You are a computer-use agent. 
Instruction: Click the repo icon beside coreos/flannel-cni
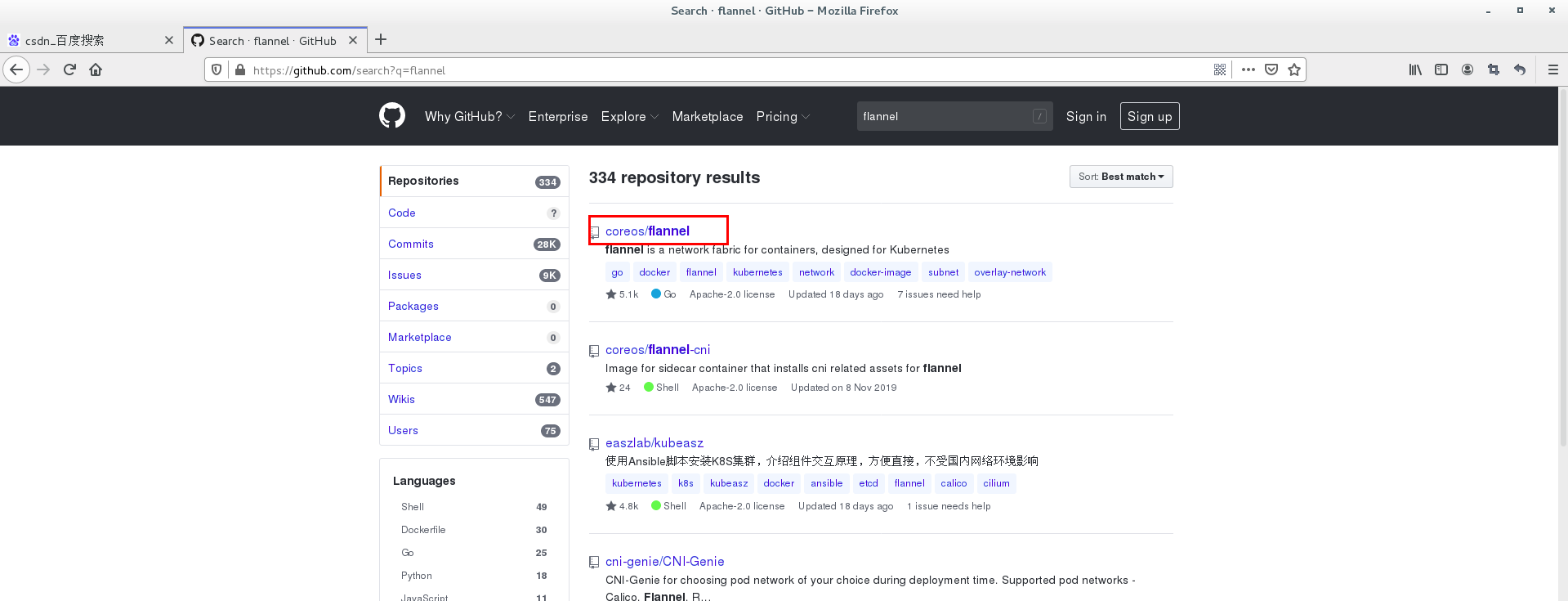point(594,351)
